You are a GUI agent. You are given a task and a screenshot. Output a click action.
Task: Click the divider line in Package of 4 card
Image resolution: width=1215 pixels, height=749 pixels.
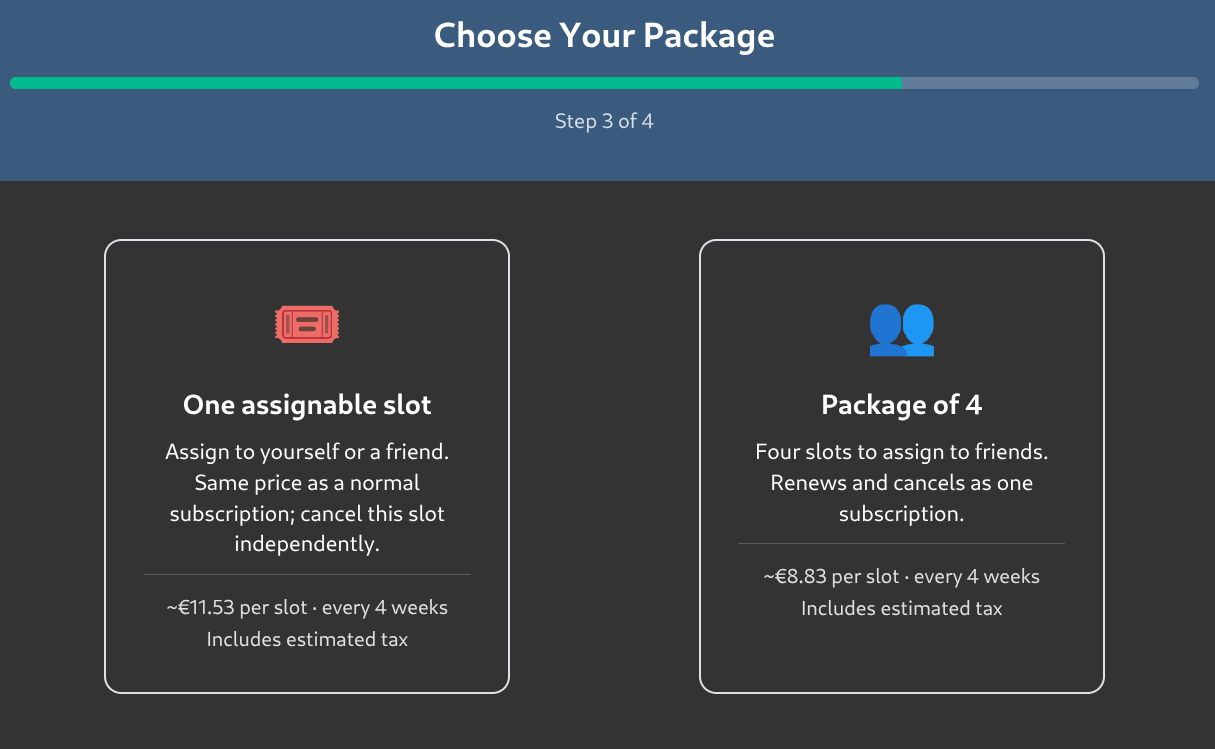[901, 544]
